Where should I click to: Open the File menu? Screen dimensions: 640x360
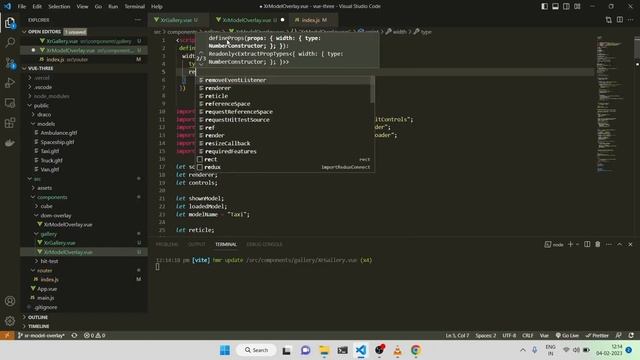pos(22,6)
